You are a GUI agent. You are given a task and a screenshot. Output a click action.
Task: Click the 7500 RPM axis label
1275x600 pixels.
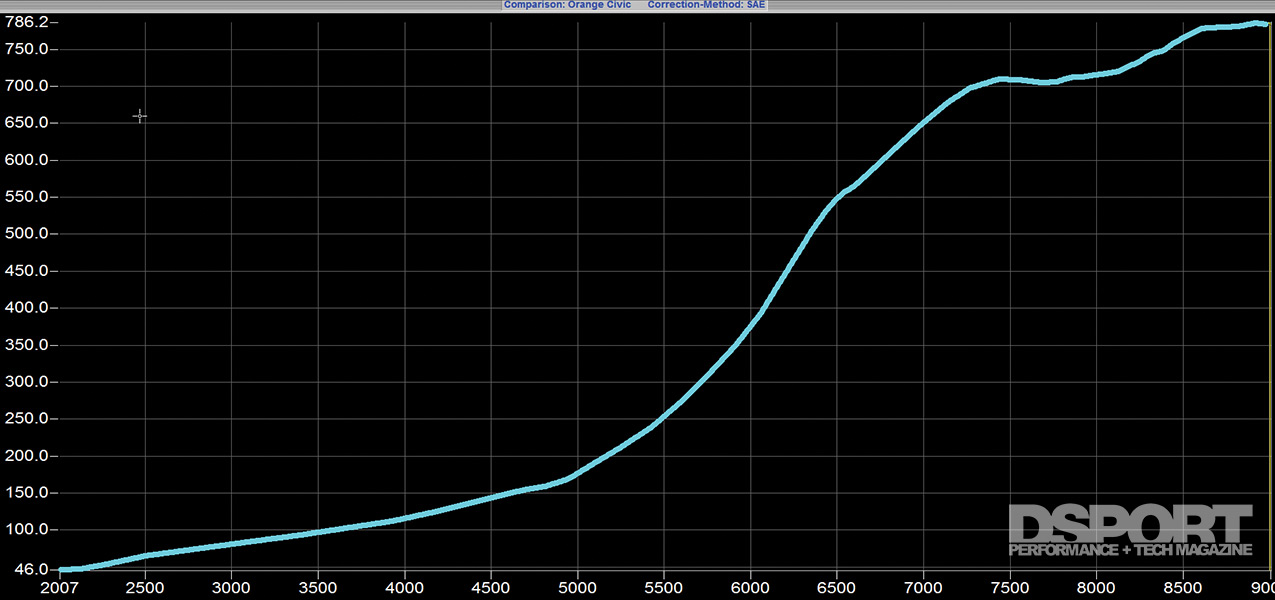(x=1009, y=588)
